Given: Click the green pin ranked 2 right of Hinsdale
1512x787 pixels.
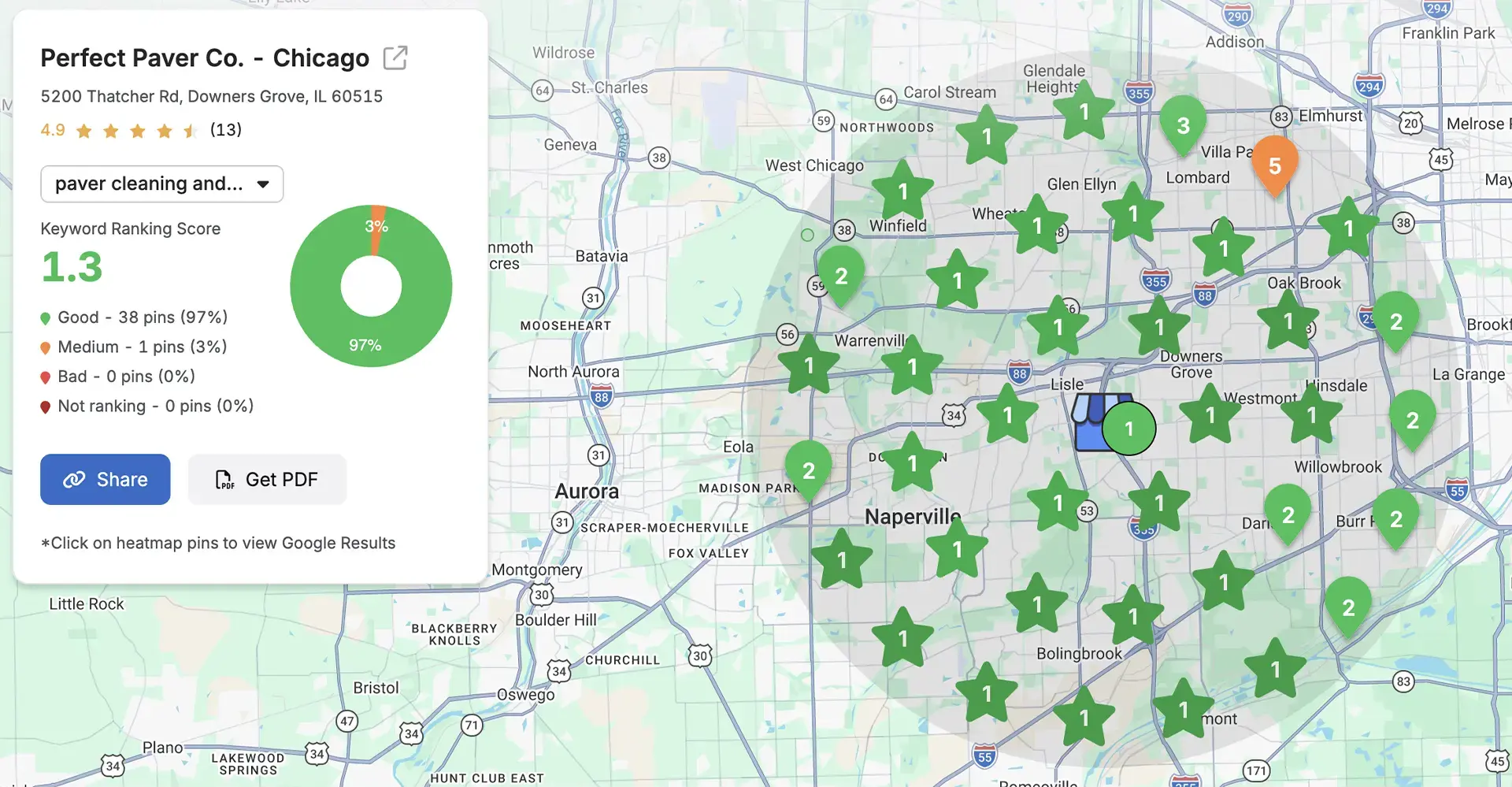Looking at the screenshot, I should [1412, 421].
